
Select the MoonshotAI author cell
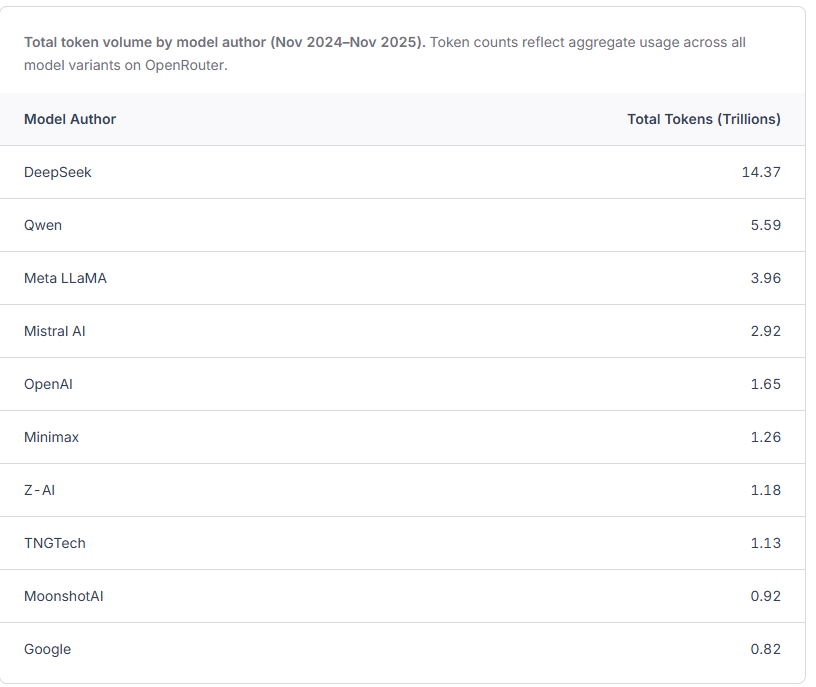[x=64, y=596]
